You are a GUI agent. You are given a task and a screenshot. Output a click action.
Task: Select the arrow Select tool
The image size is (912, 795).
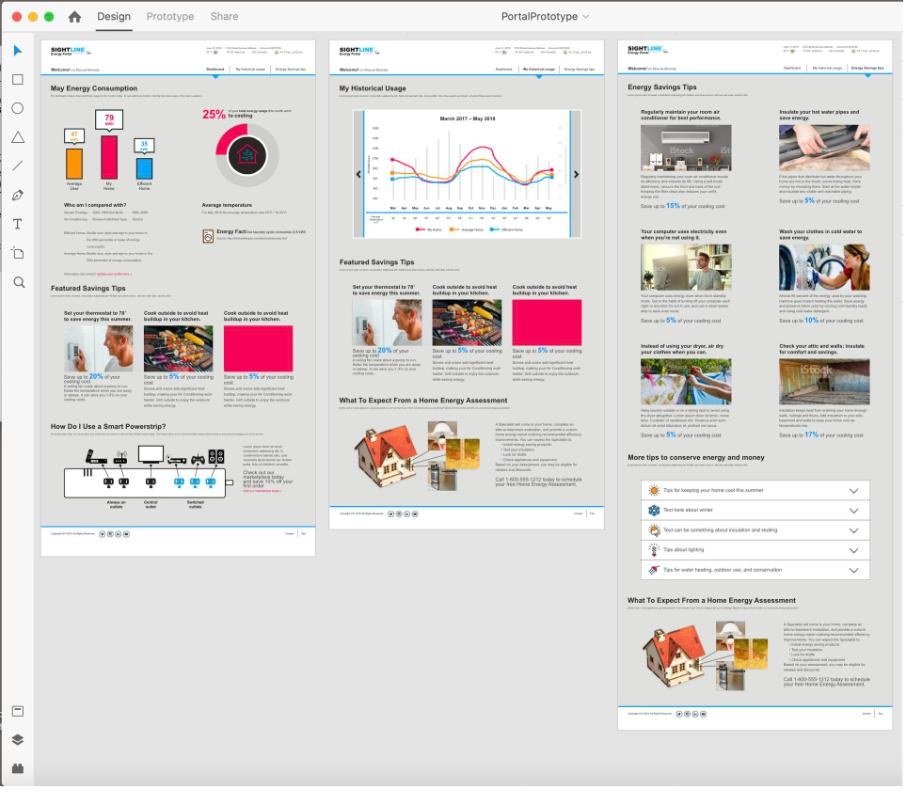[x=17, y=51]
